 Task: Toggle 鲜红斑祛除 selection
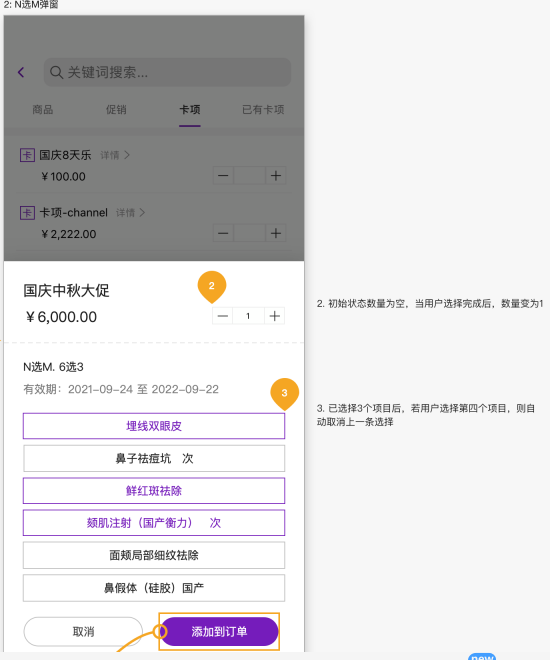click(x=154, y=491)
